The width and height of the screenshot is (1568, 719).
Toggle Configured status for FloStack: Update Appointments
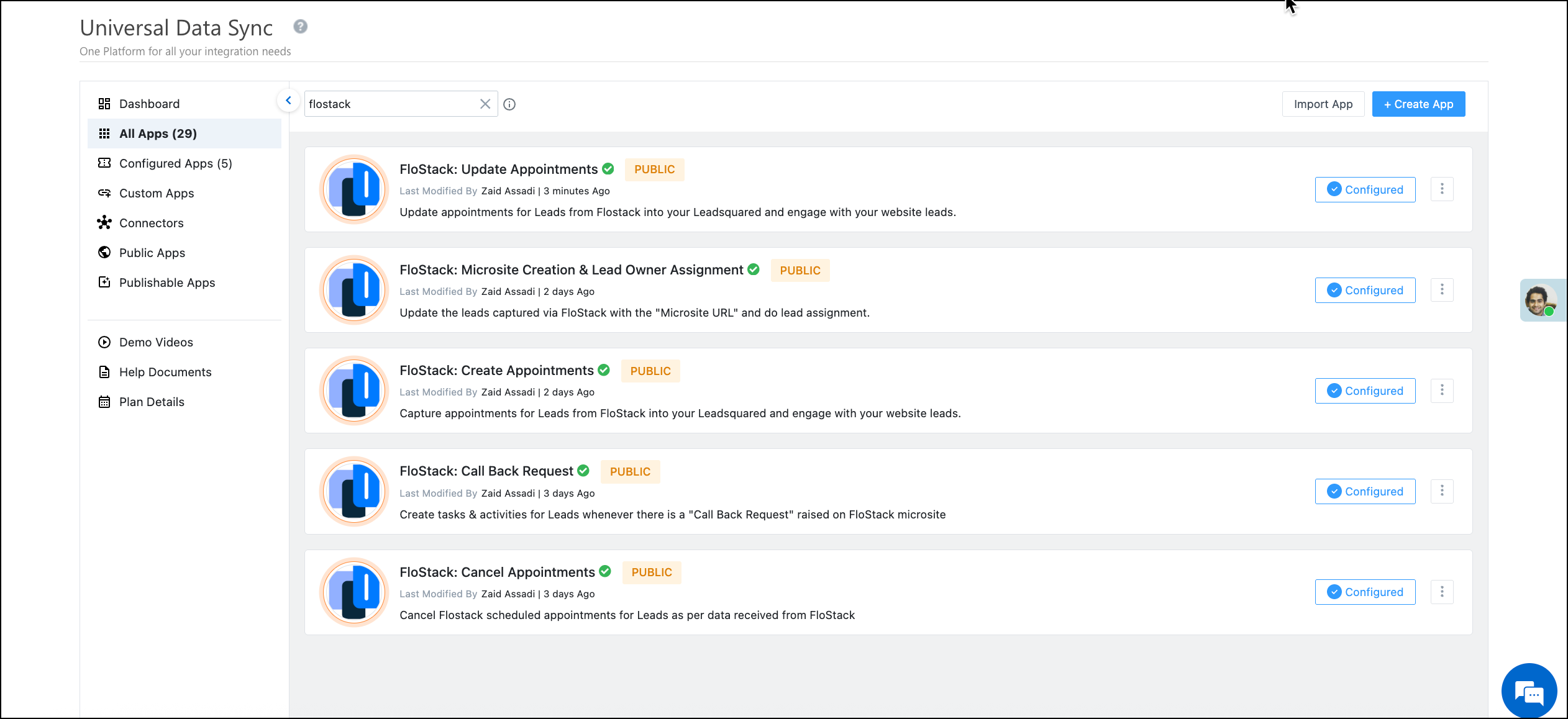pyautogui.click(x=1365, y=189)
